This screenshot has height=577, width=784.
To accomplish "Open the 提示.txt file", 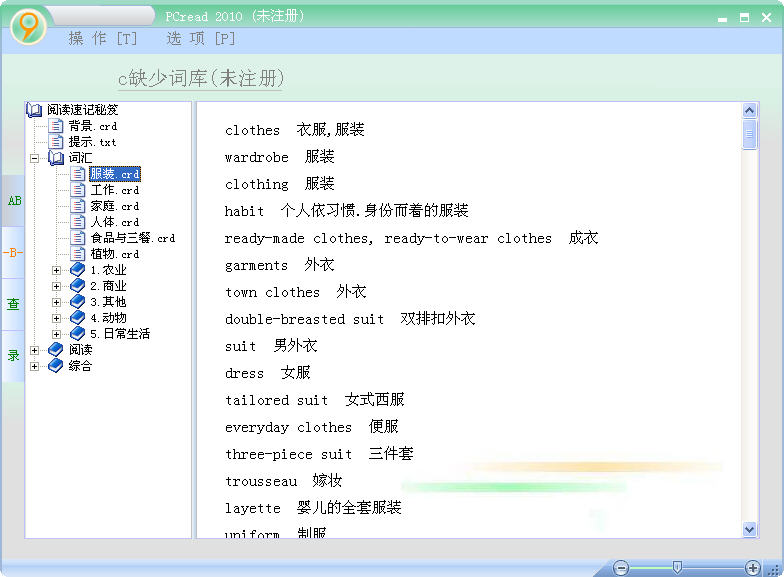I will pos(92,142).
